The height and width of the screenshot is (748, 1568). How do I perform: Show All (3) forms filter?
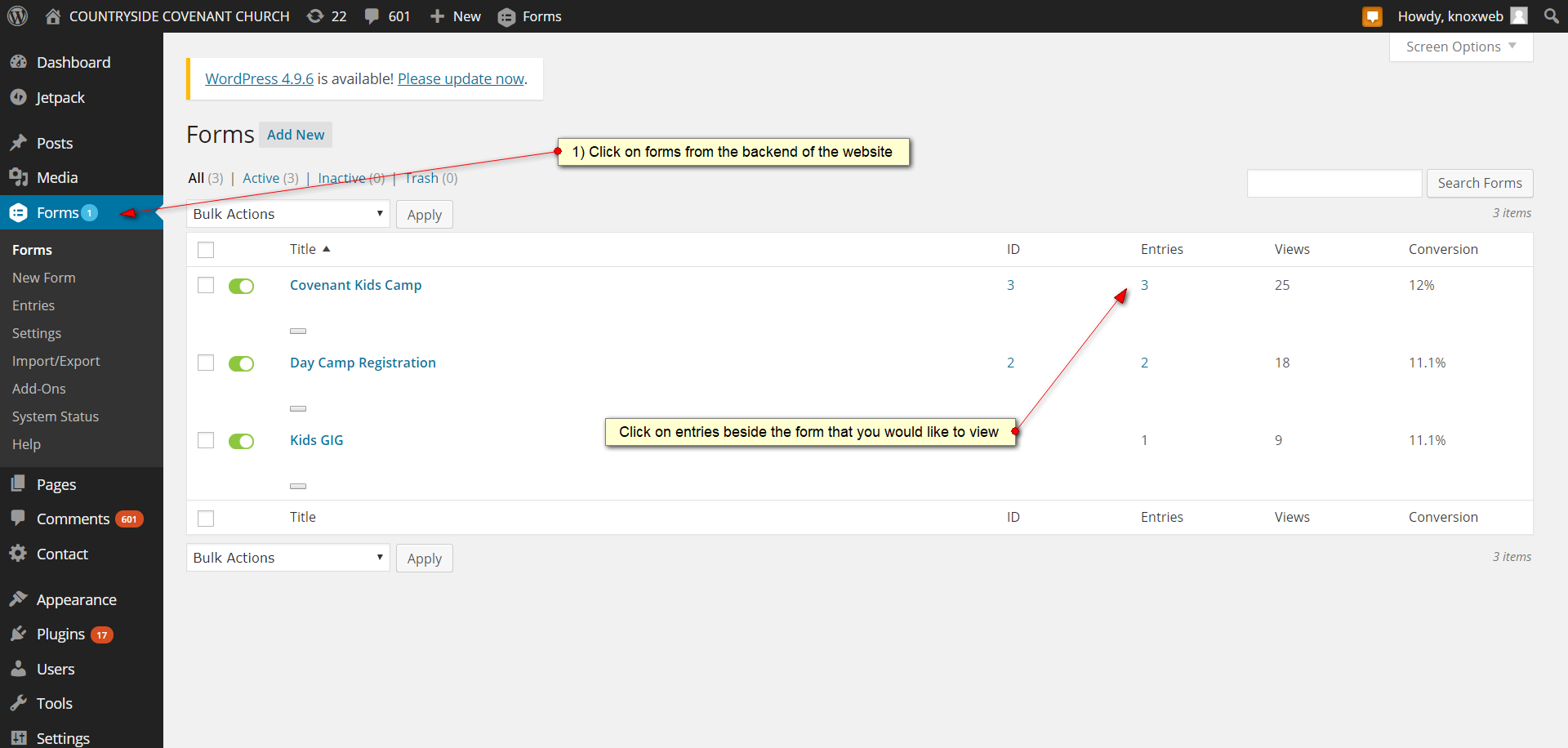click(x=205, y=178)
